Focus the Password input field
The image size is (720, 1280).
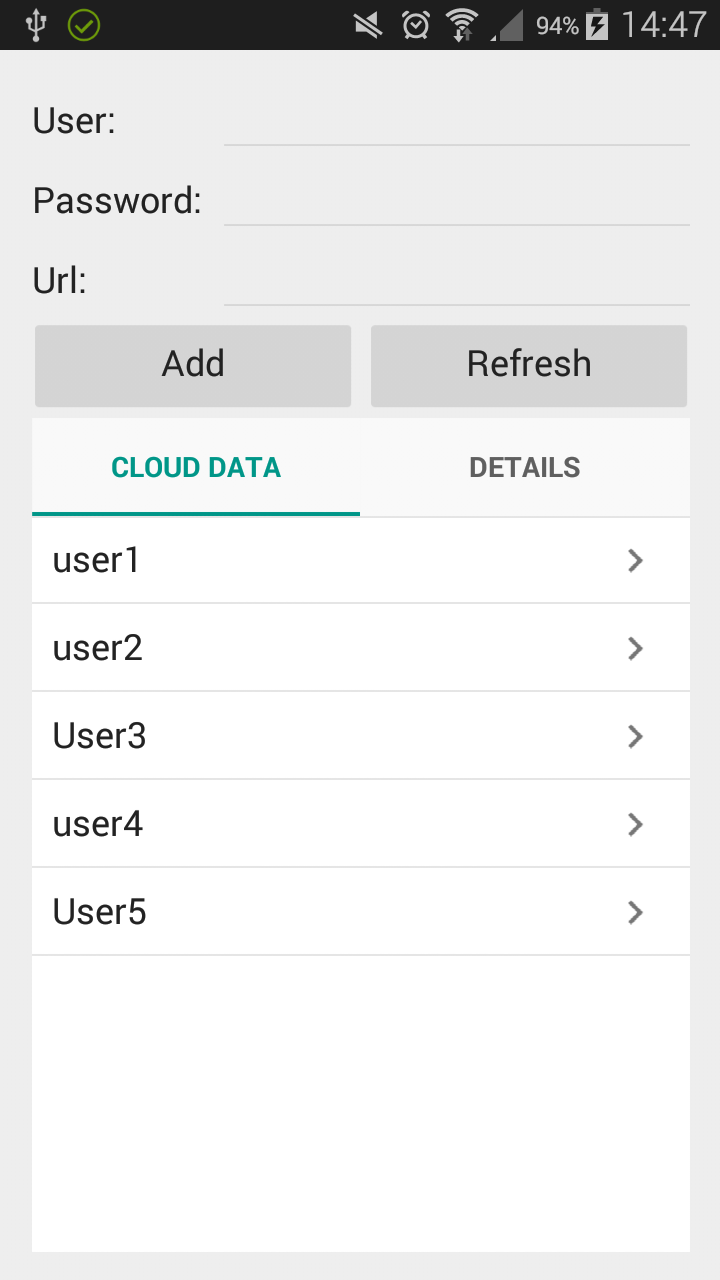(456, 203)
